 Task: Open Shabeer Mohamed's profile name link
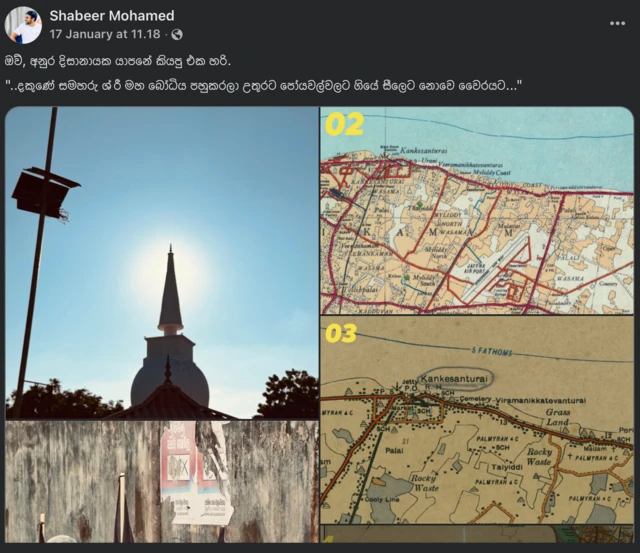click(x=111, y=15)
